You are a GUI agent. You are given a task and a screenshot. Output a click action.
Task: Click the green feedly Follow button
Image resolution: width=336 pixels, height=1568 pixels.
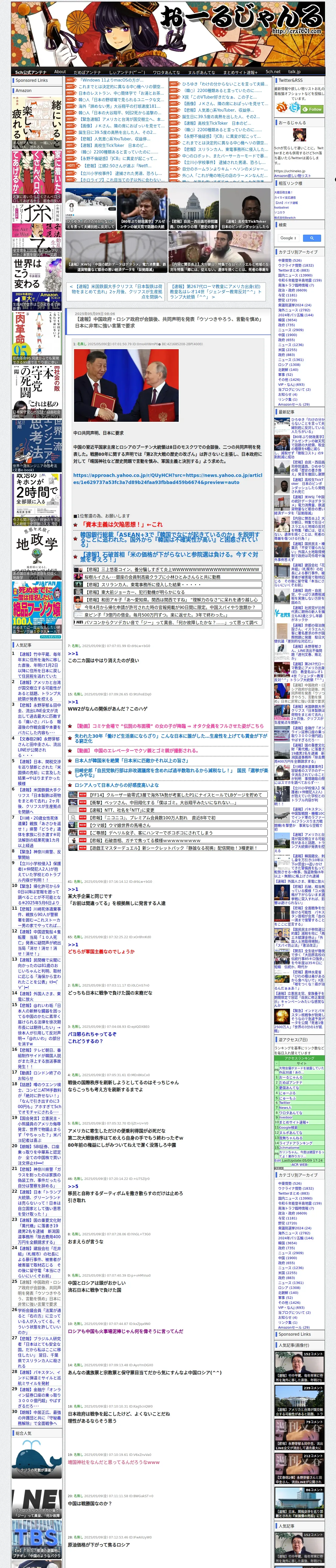[x=312, y=109]
